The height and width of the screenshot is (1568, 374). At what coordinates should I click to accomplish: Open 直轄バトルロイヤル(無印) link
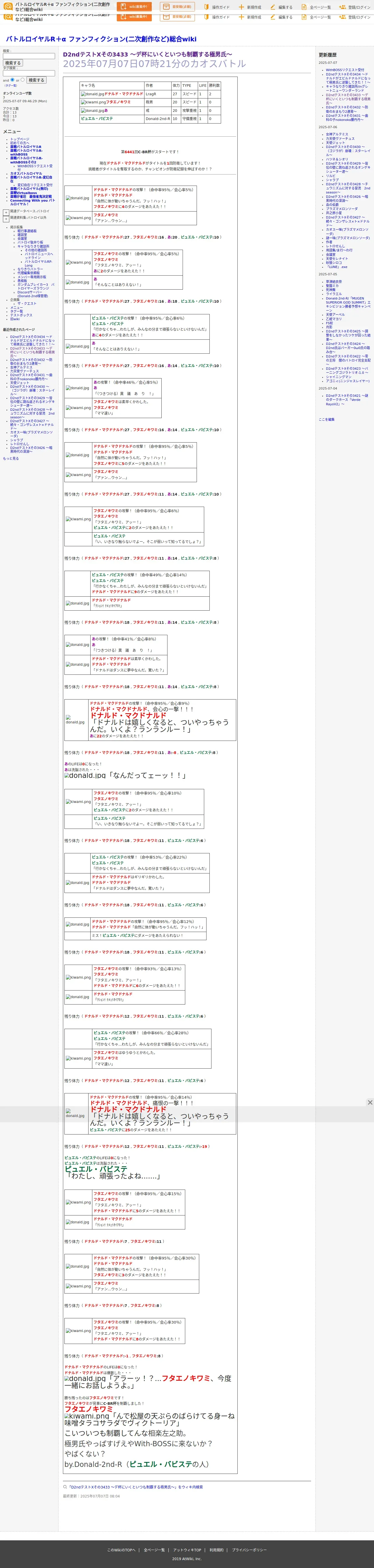click(x=29, y=189)
